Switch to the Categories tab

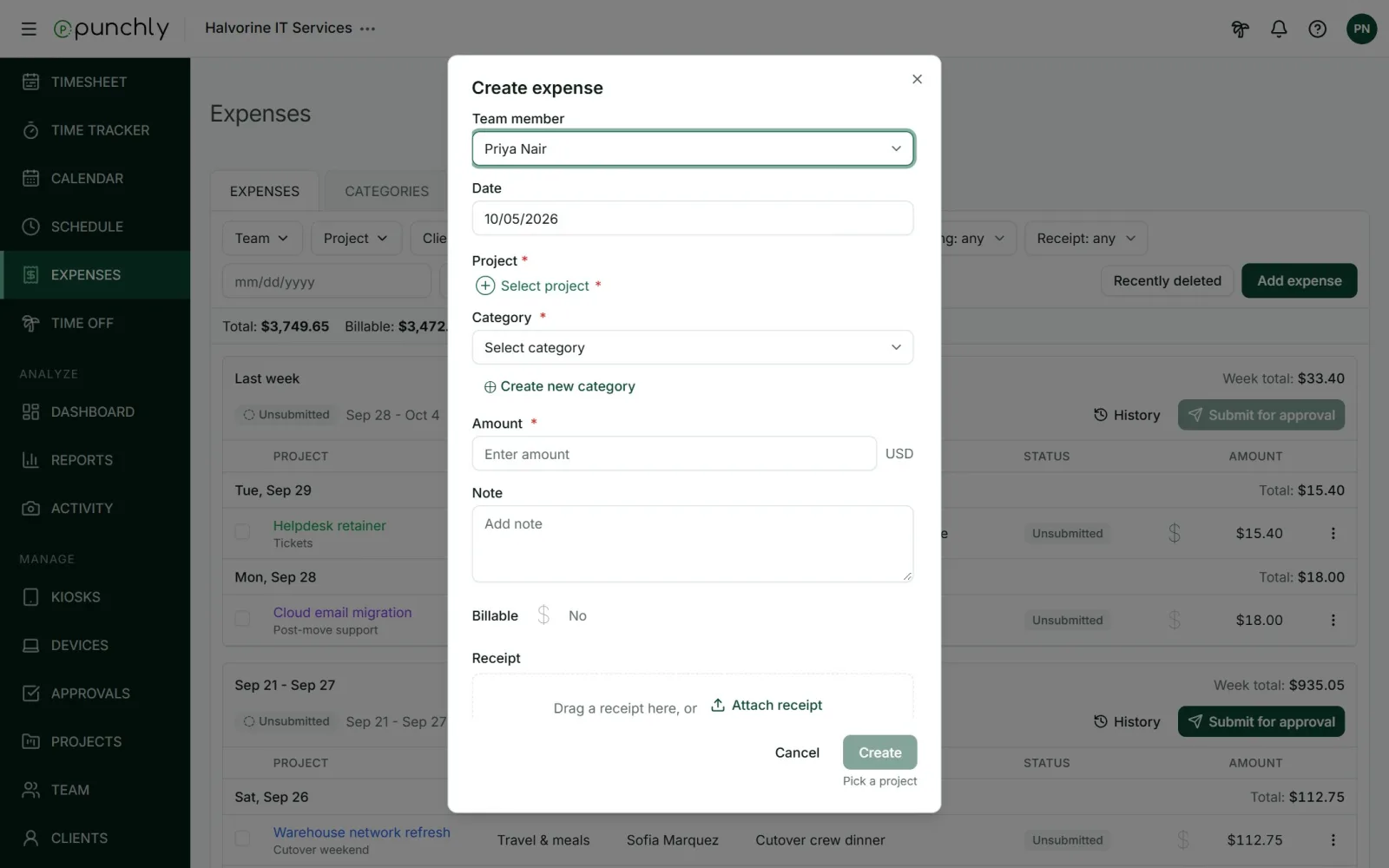tap(386, 191)
